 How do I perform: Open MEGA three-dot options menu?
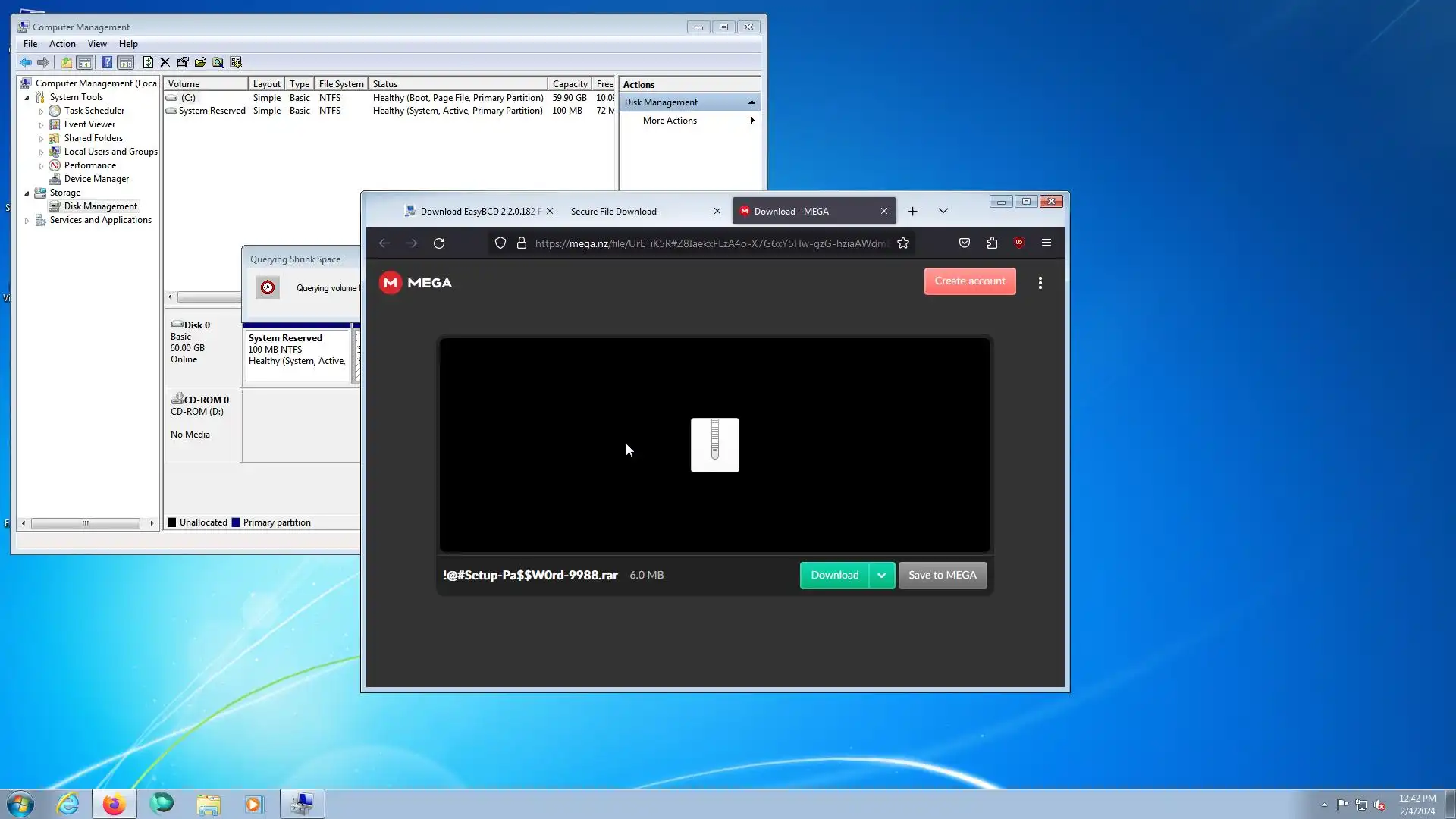pos(1040,283)
